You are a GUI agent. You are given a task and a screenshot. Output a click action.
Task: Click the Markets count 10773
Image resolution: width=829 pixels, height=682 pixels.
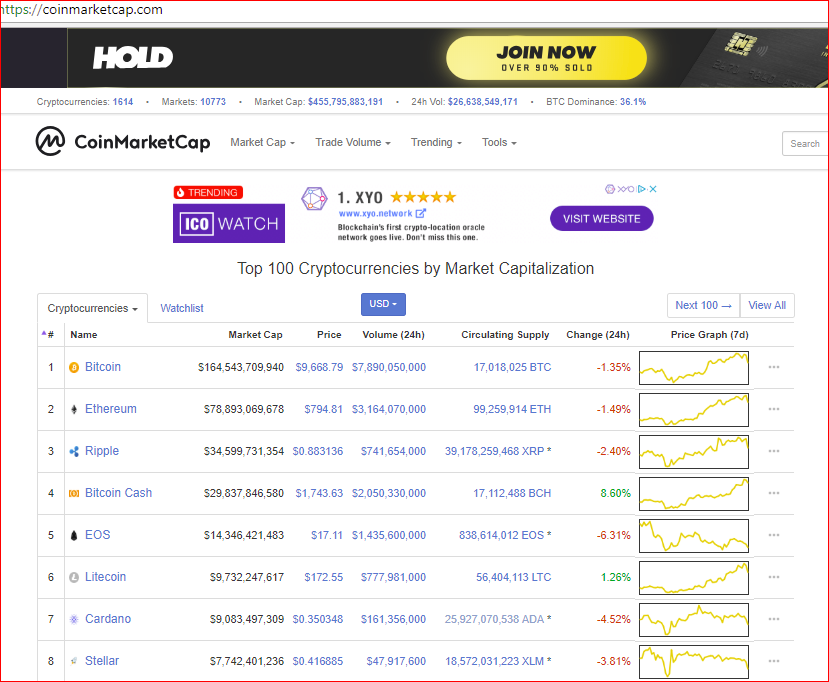213,102
